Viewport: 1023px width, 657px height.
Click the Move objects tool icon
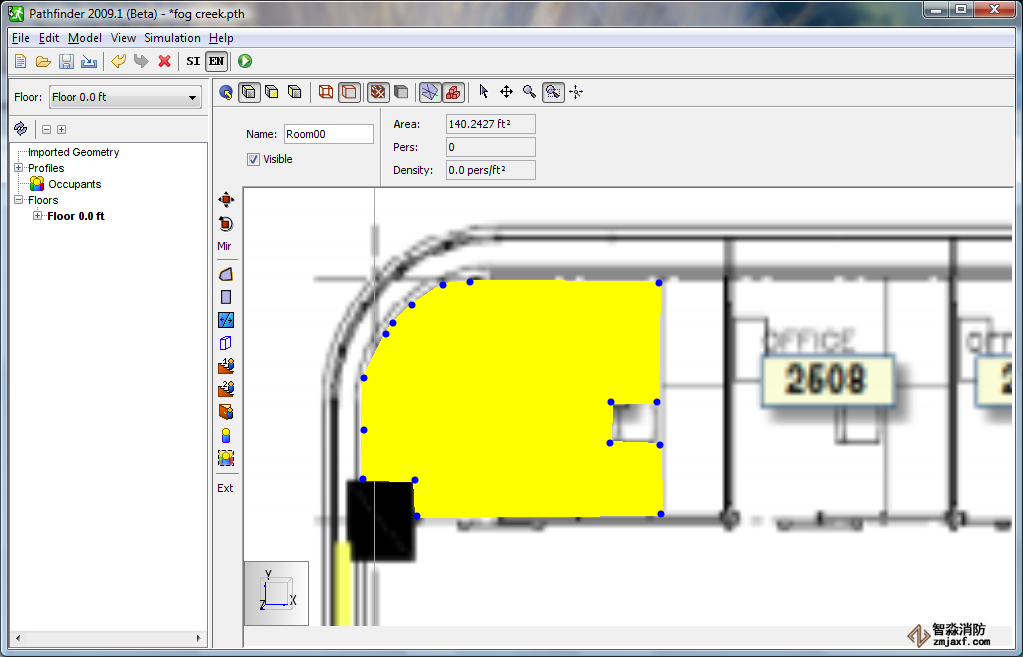pyautogui.click(x=226, y=199)
